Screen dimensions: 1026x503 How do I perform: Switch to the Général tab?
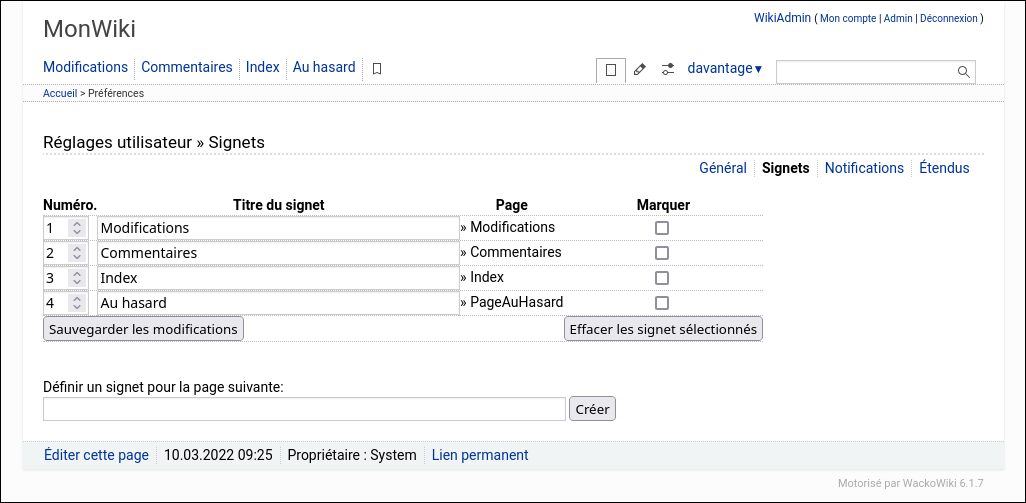tap(722, 168)
